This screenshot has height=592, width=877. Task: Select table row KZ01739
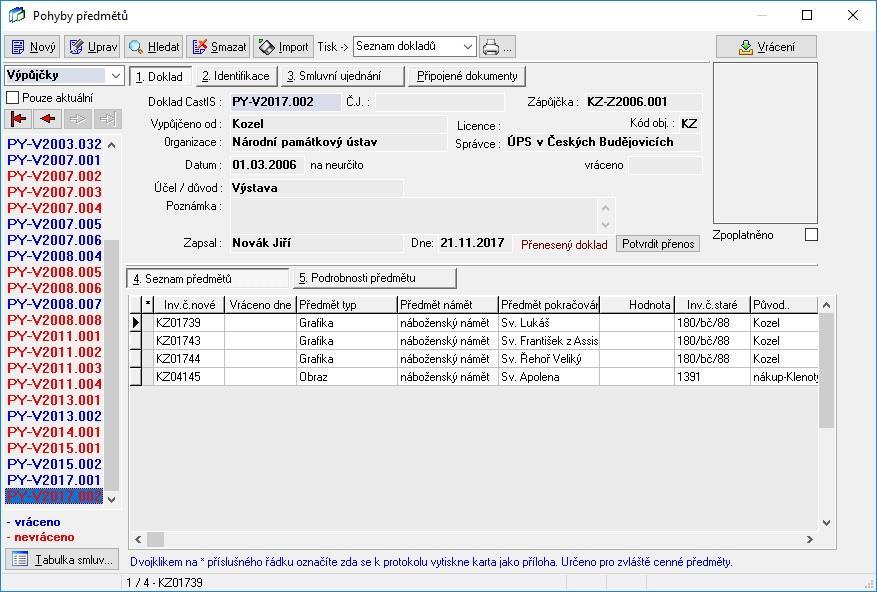tap(474, 323)
